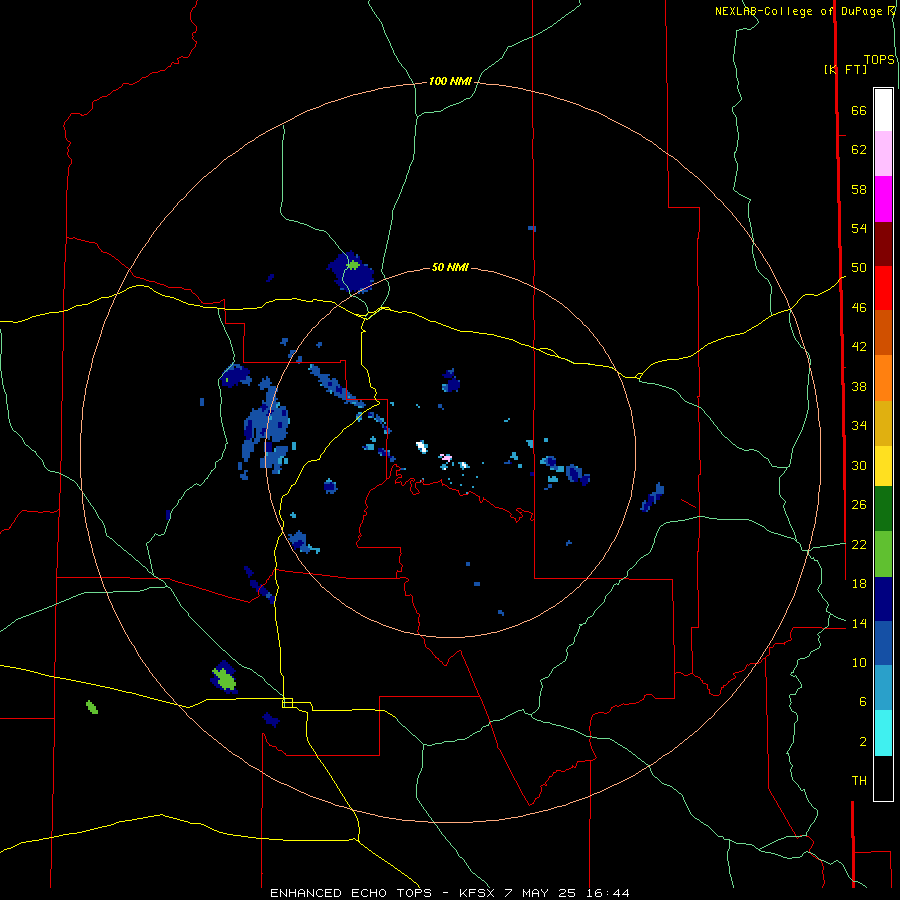Click the white swatch in the tops legend
Screen dimensions: 900x900
coord(883,110)
